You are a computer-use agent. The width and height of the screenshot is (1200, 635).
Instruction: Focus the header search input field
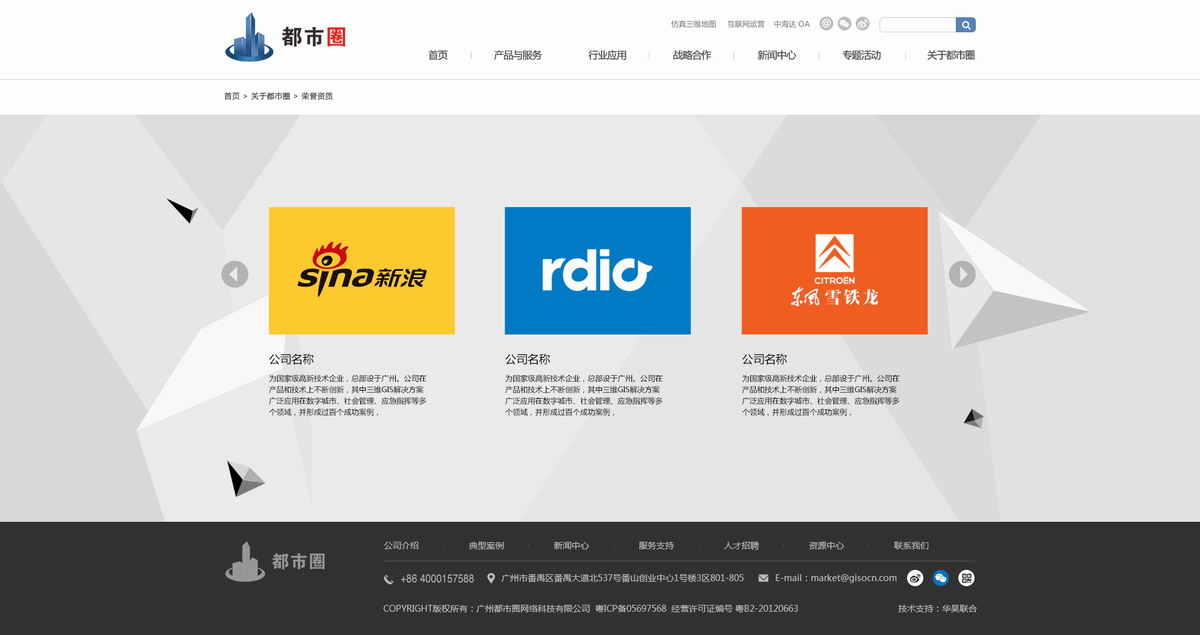point(917,25)
